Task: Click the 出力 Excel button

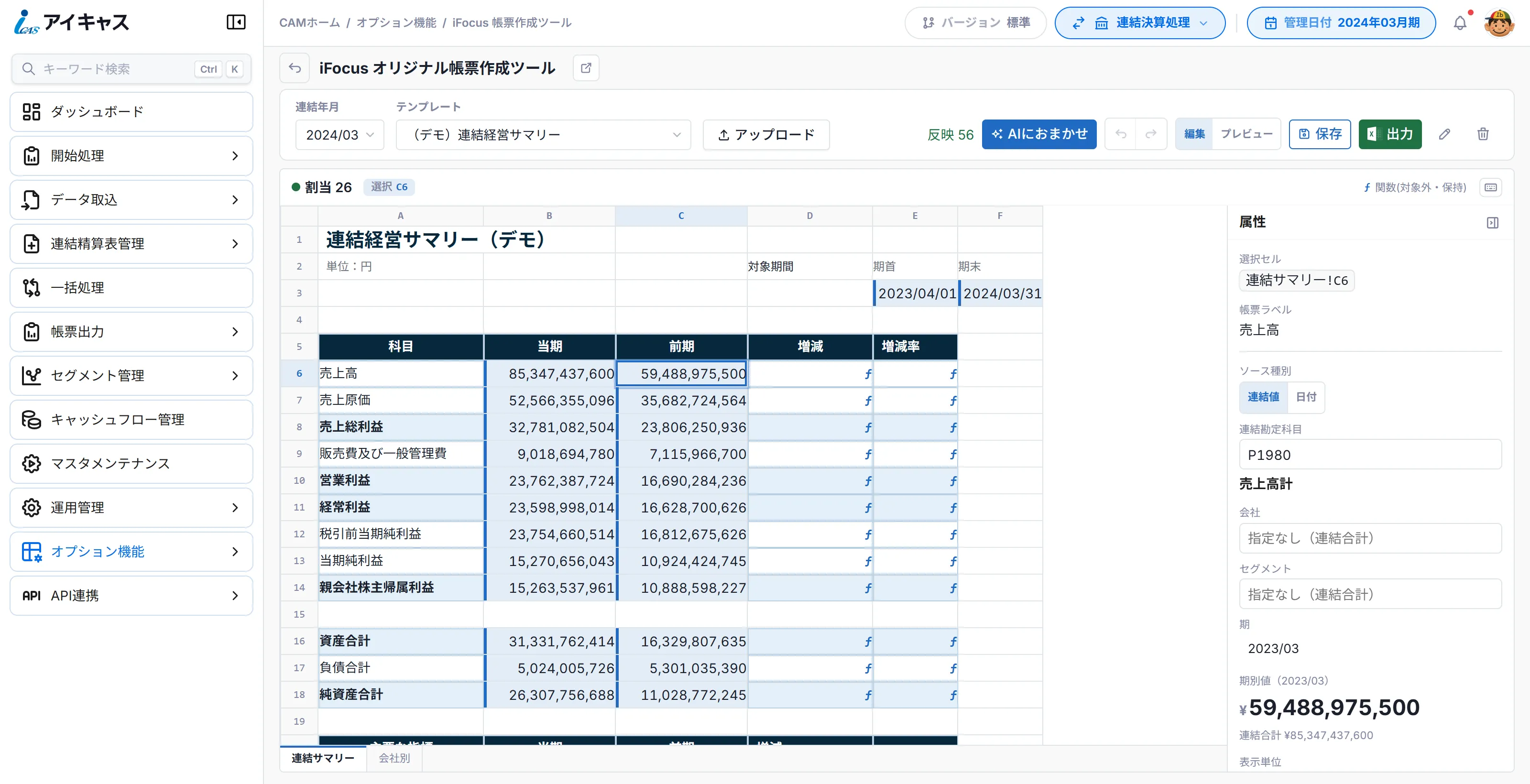Action: (x=1390, y=134)
